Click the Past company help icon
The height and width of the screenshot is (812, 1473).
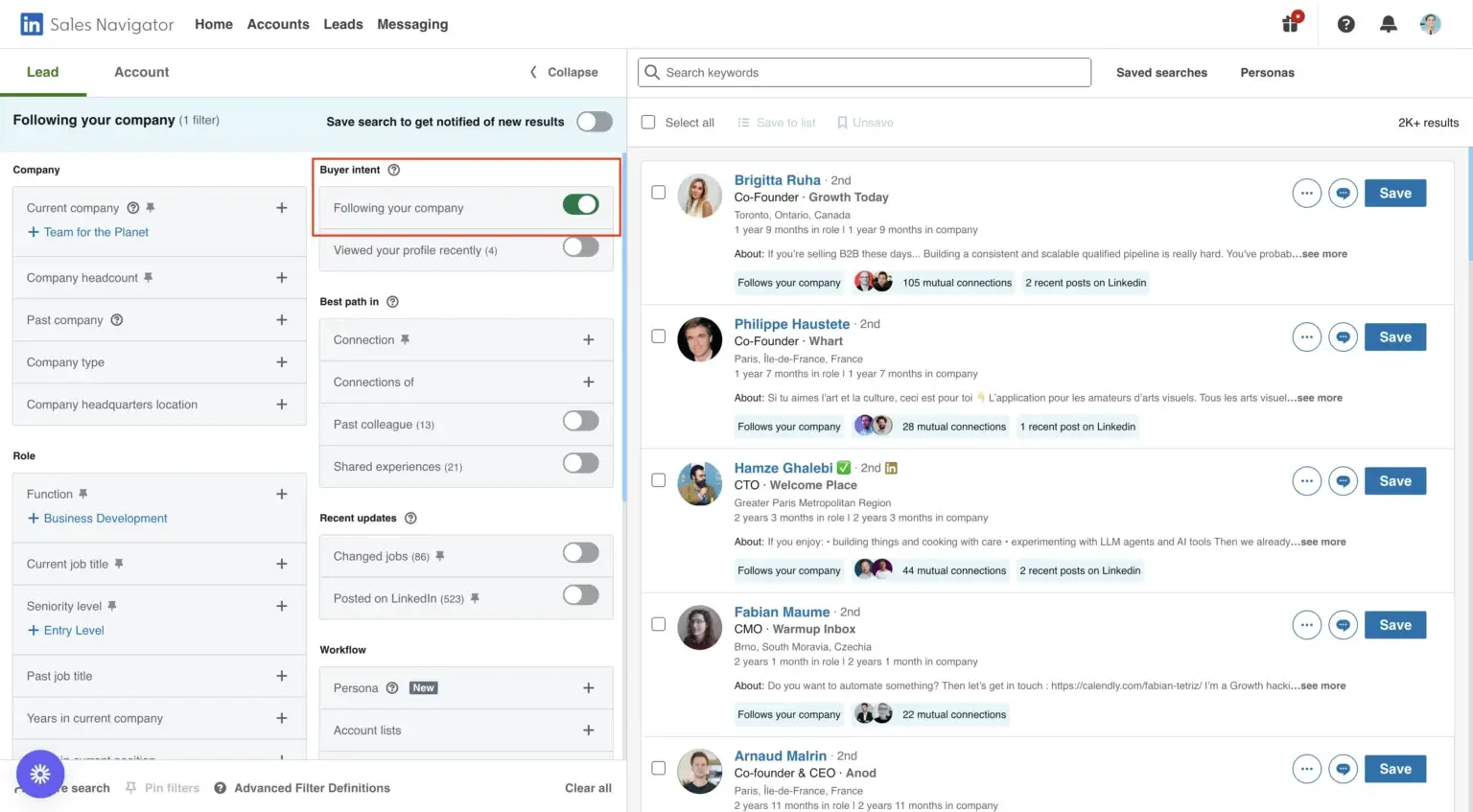pos(117,319)
